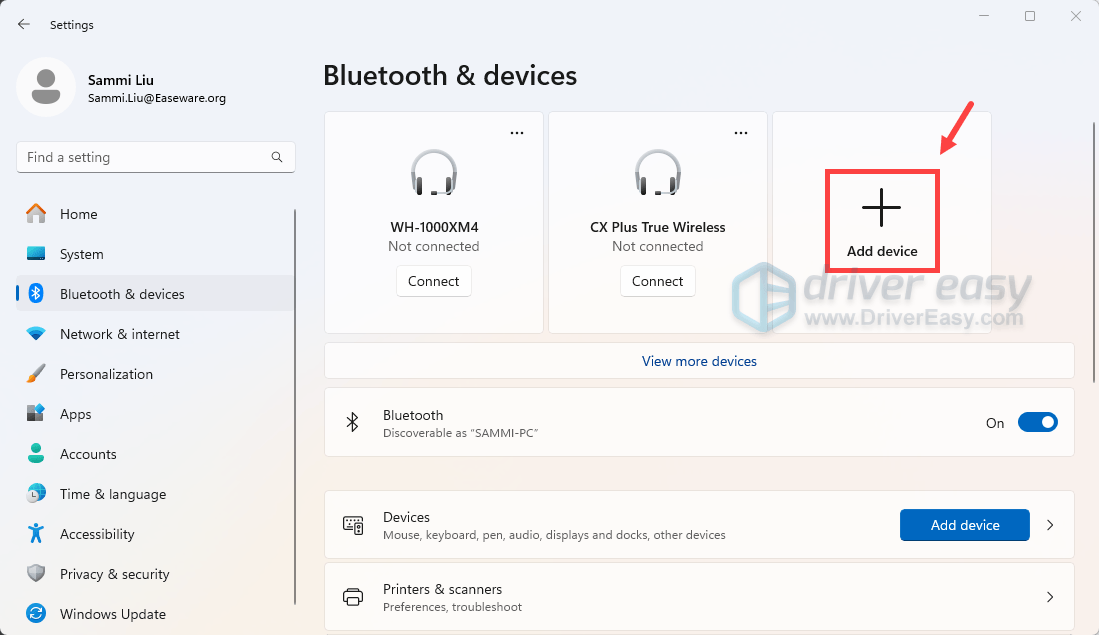This screenshot has width=1099, height=635.
Task: Click the search magnifier icon
Action: click(x=277, y=157)
